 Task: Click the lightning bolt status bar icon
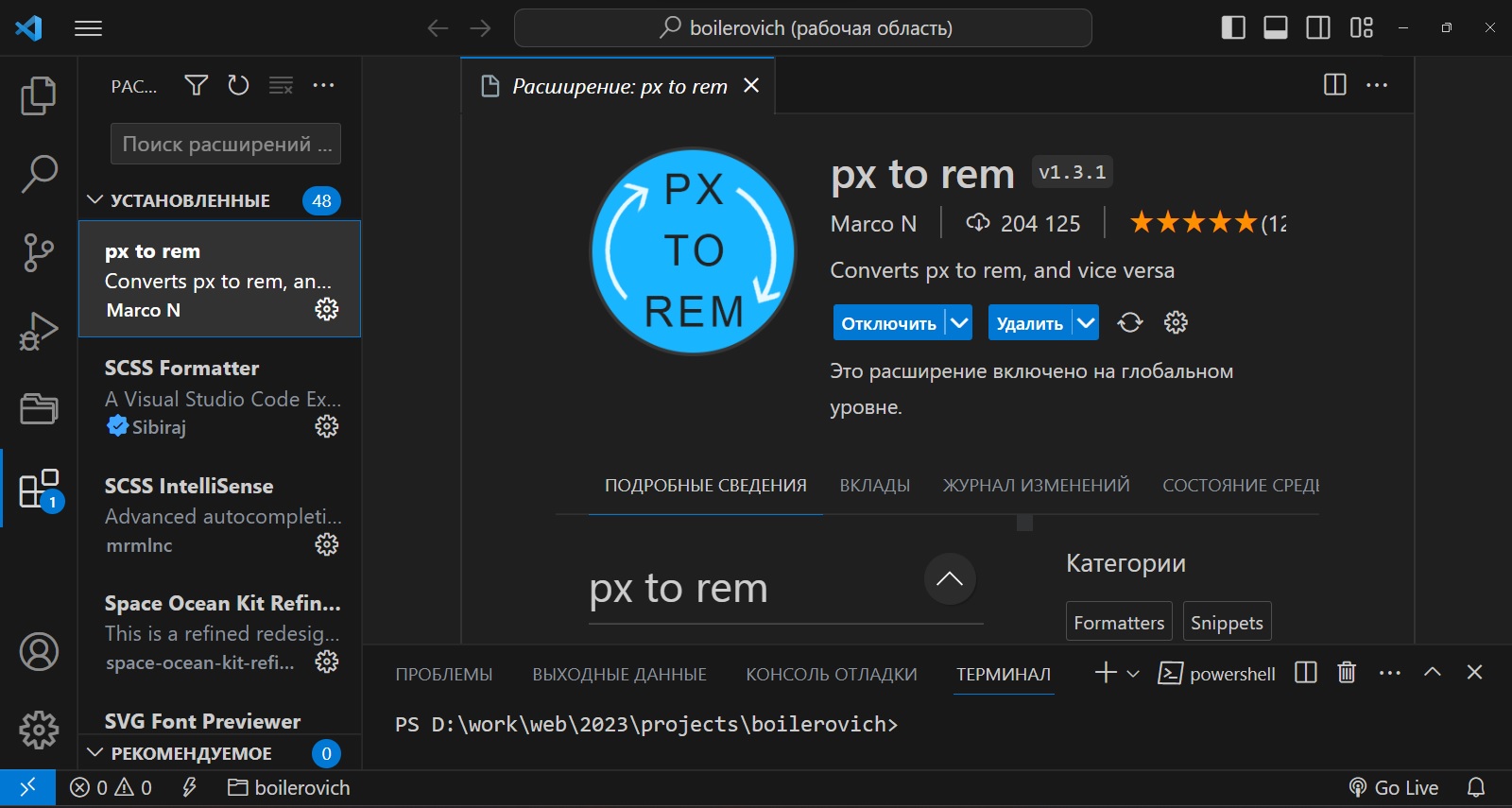pyautogui.click(x=189, y=787)
